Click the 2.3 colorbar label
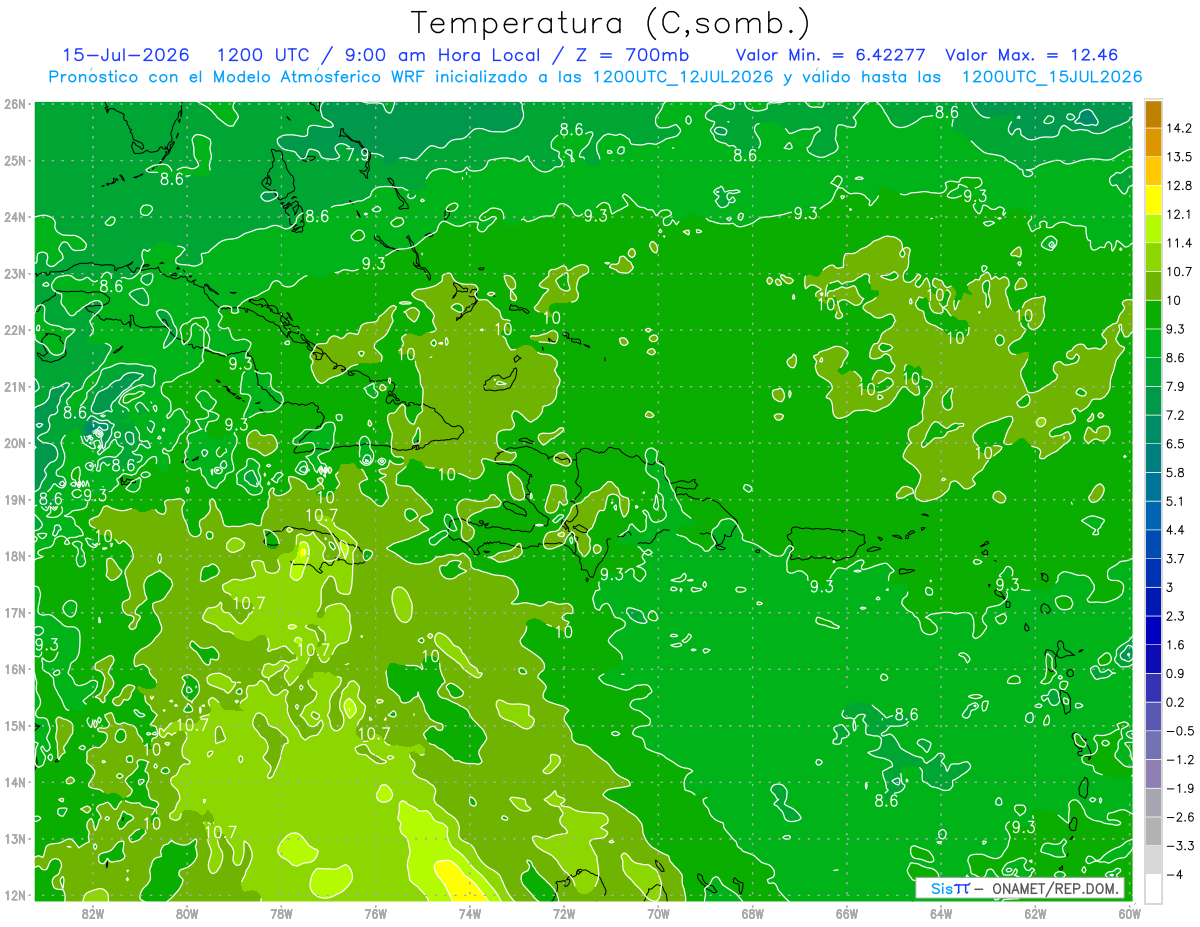The width and height of the screenshot is (1200, 927). tap(1174, 616)
